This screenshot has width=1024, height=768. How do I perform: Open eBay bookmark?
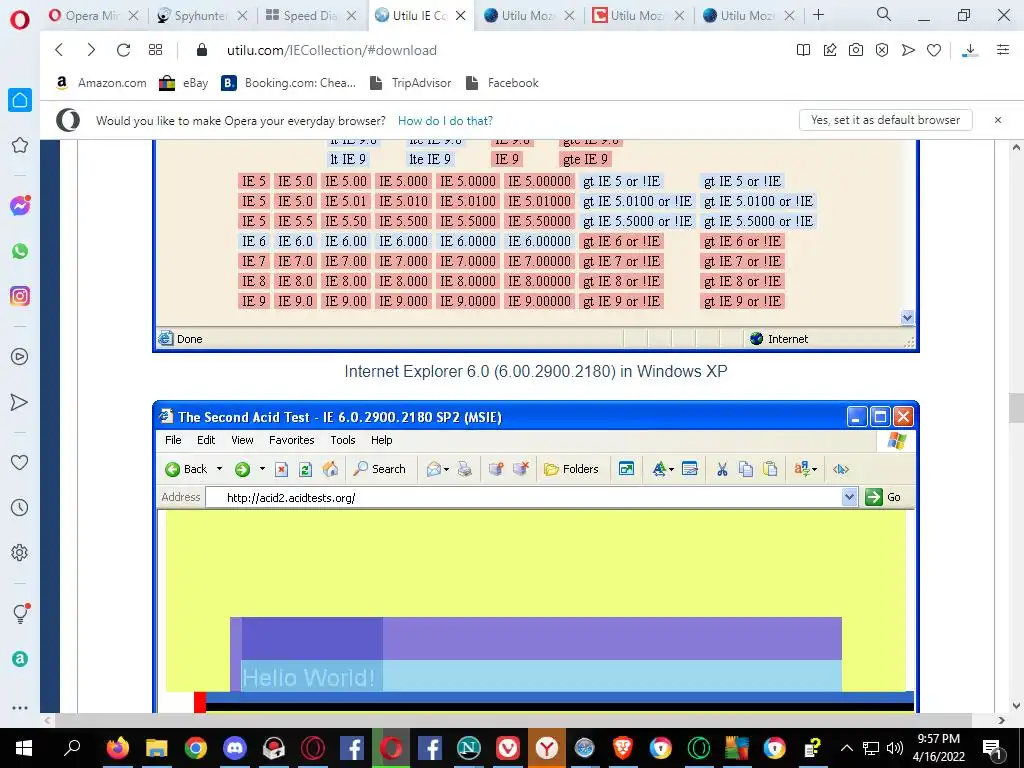pos(184,83)
